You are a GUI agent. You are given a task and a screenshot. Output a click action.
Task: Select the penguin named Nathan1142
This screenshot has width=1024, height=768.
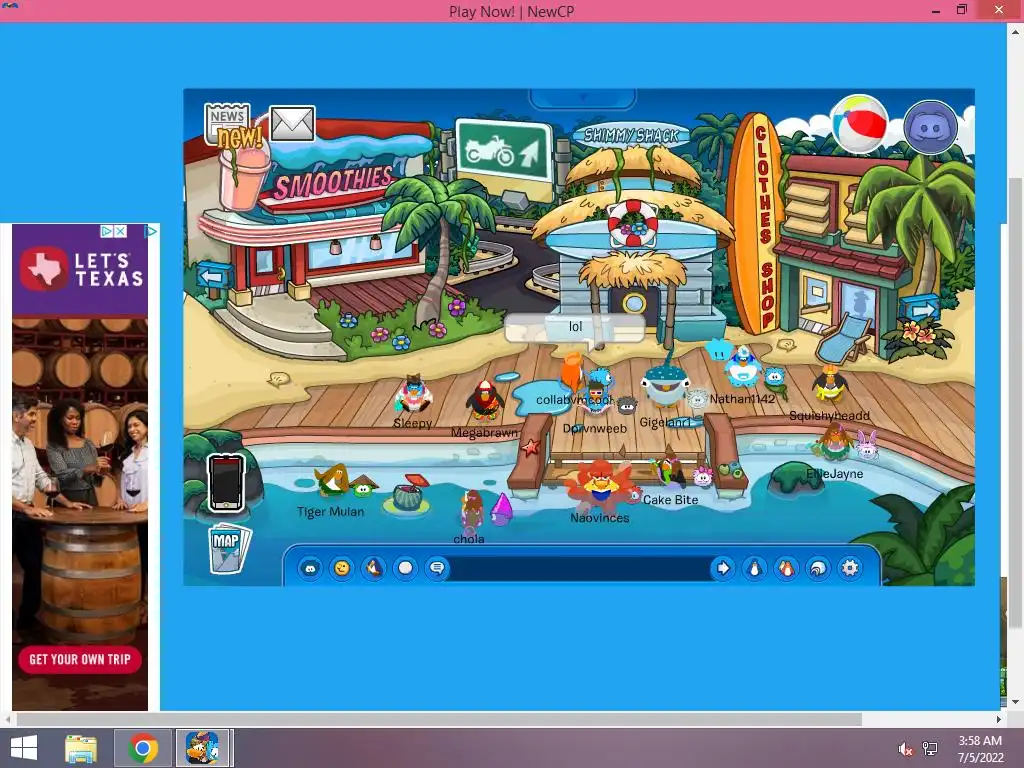(x=743, y=368)
